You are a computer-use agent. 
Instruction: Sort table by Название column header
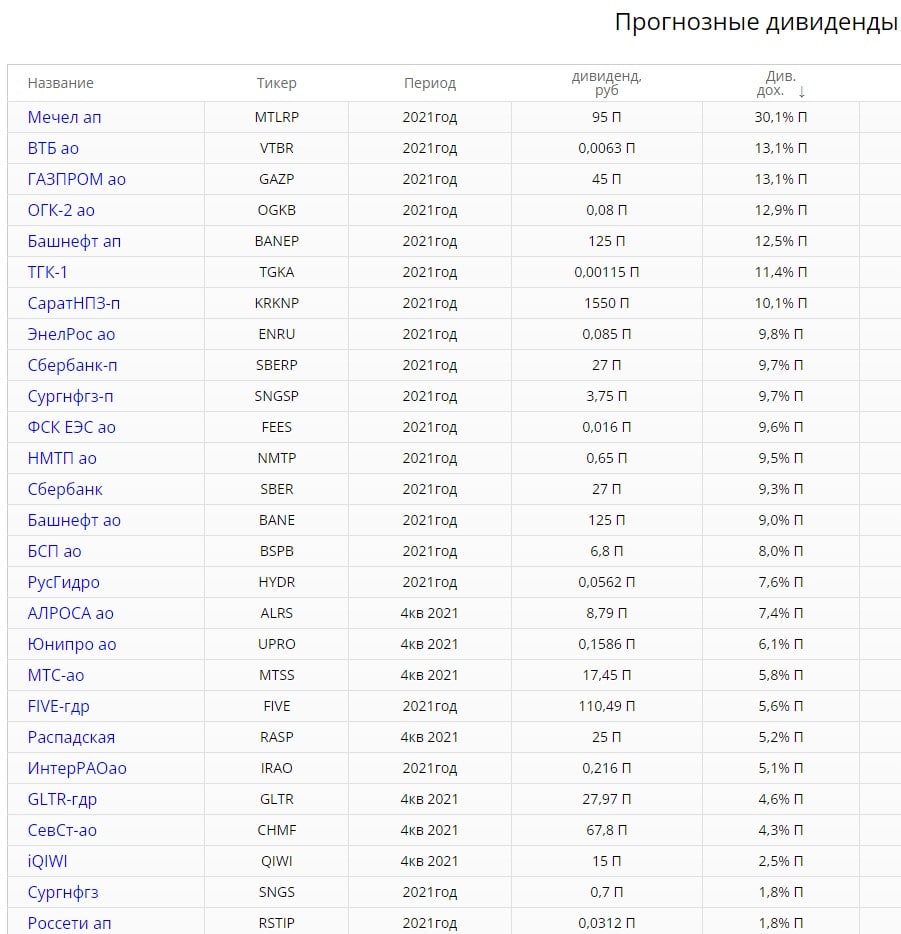pyautogui.click(x=60, y=83)
